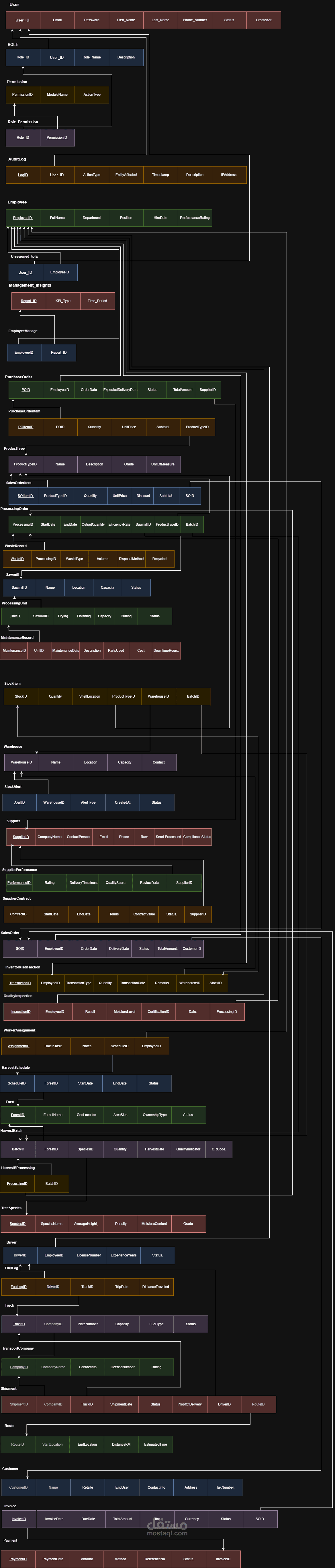This screenshot has height=1568, width=335.
Task: Click DowntimeHours in MaintenanceRecord table
Action: pos(166,651)
